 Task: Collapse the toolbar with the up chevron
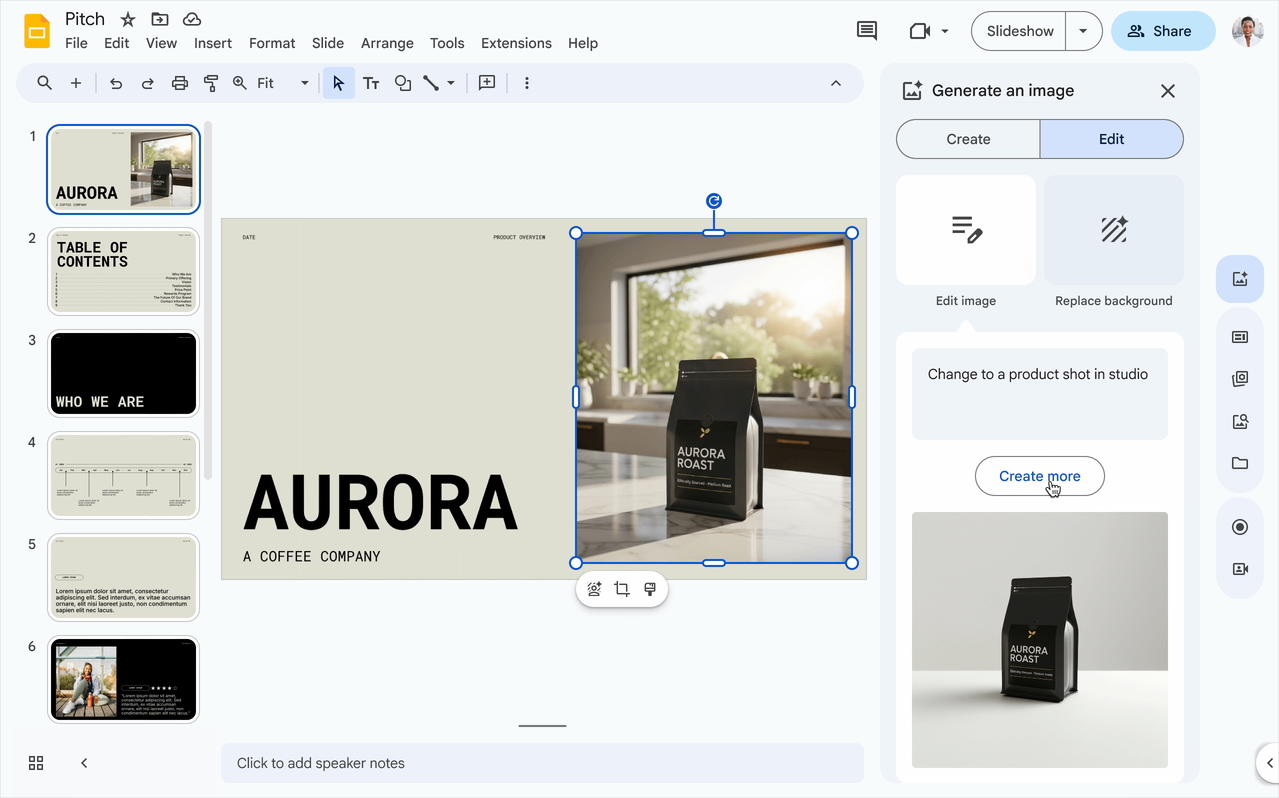coord(836,83)
